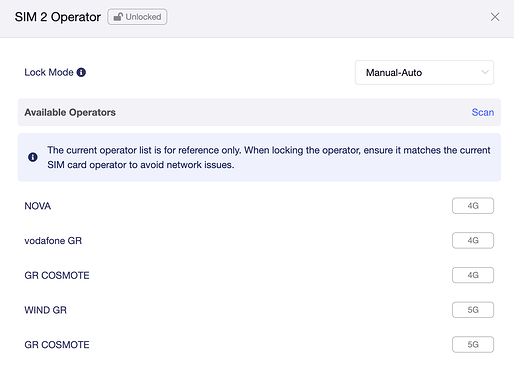Viewport: 514px width, 374px height.
Task: Select GR COSMOTE with the 4G tag
Action: 259,275
